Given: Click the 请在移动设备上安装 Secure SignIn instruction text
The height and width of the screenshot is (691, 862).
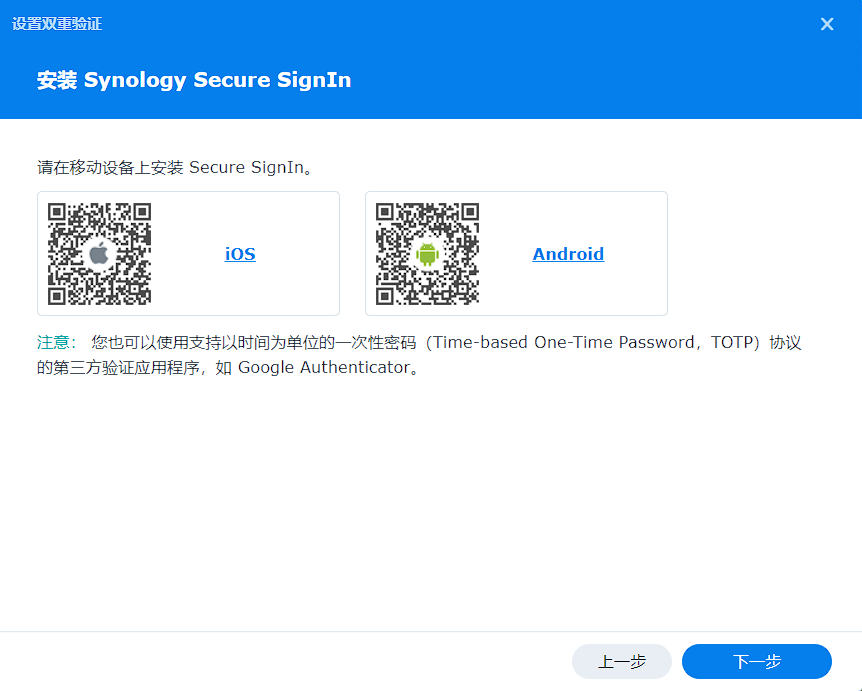Looking at the screenshot, I should pyautogui.click(x=175, y=167).
